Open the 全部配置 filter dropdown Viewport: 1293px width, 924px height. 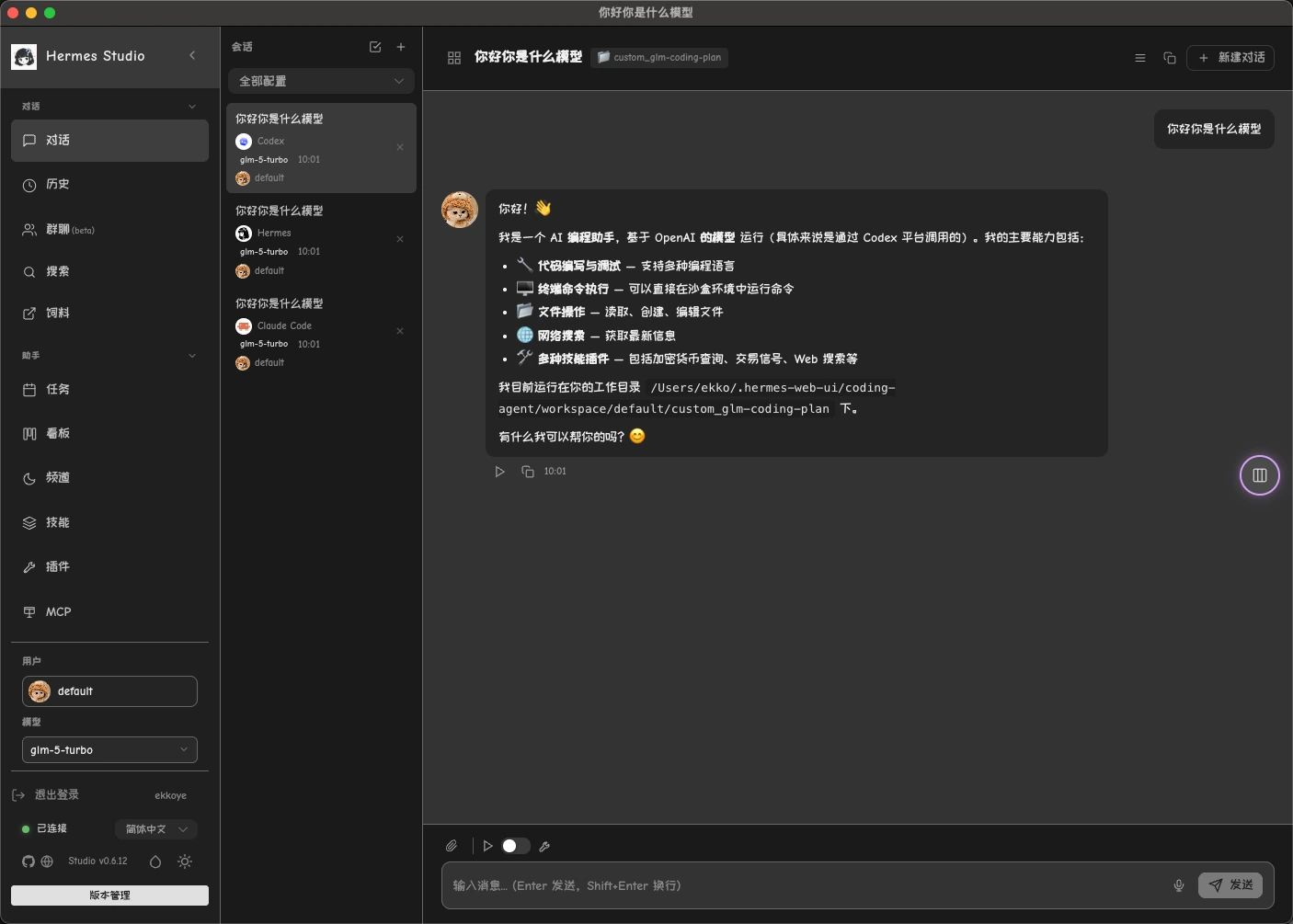coord(321,81)
